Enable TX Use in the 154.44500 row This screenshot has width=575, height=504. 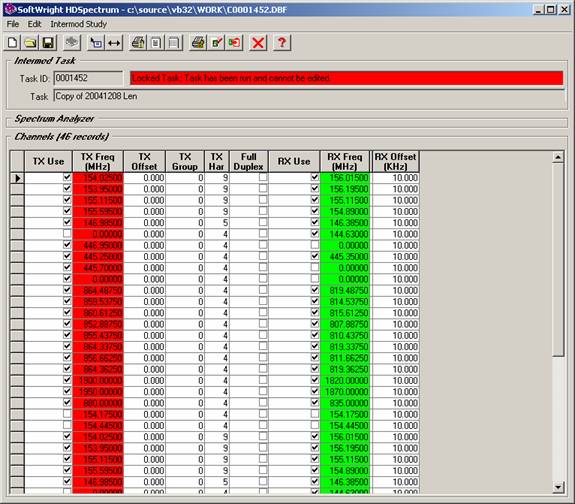tap(67, 425)
